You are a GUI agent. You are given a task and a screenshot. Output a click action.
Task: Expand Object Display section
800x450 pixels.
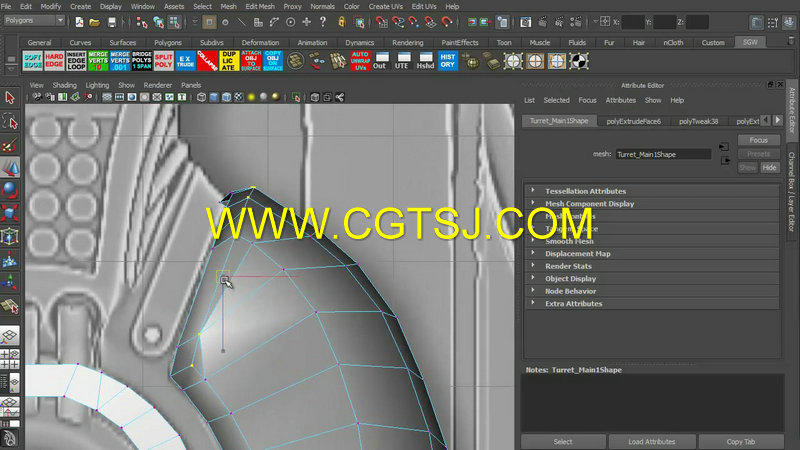coord(652,279)
